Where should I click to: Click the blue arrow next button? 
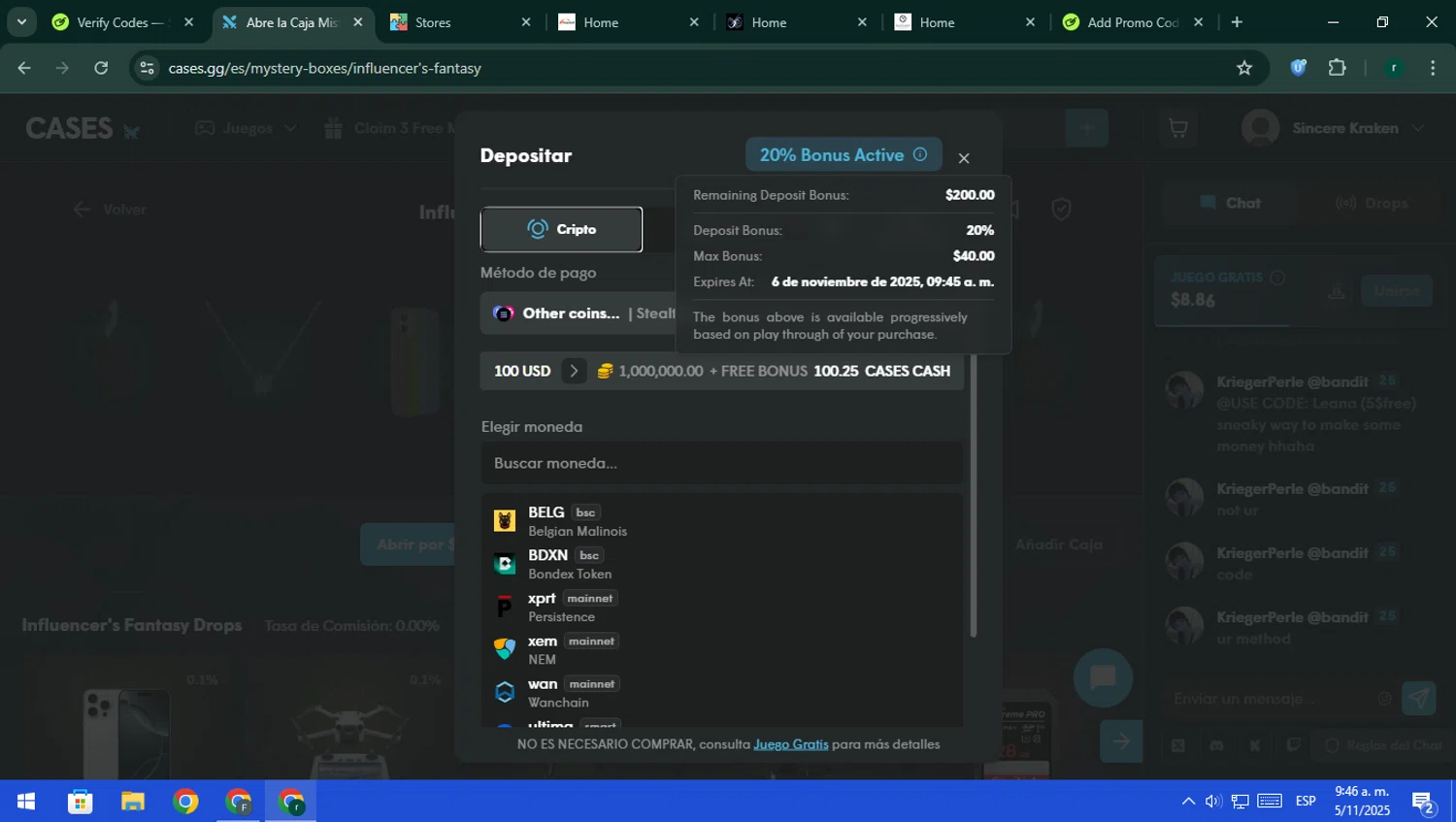point(1121,741)
